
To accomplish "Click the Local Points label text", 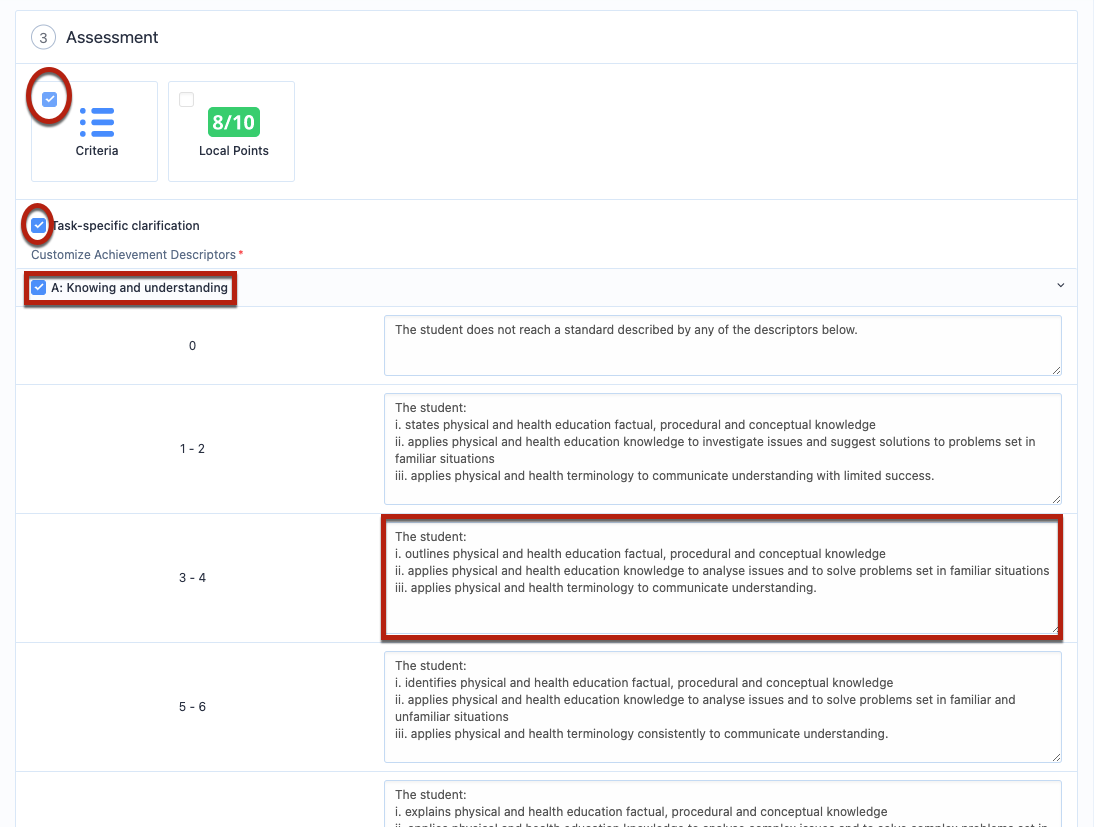I will (x=234, y=151).
